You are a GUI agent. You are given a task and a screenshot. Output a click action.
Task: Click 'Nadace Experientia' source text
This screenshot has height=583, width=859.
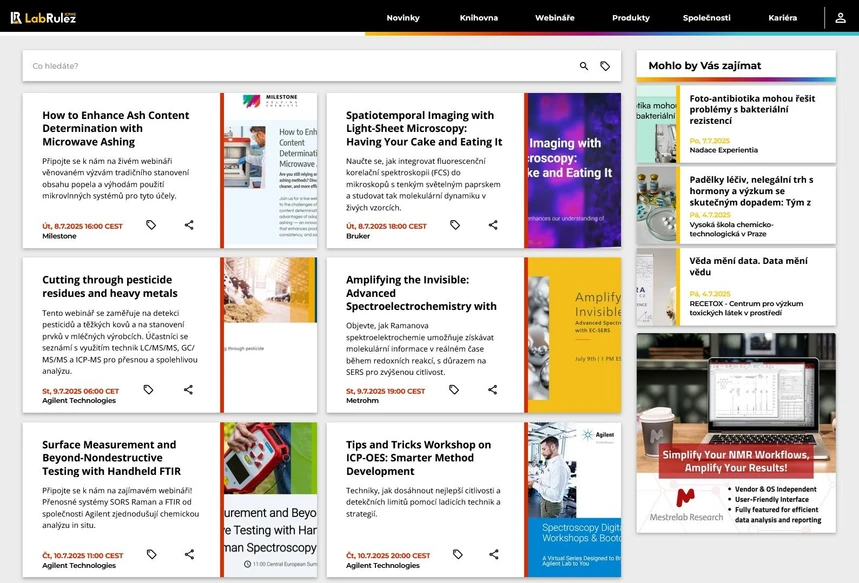pyautogui.click(x=724, y=150)
